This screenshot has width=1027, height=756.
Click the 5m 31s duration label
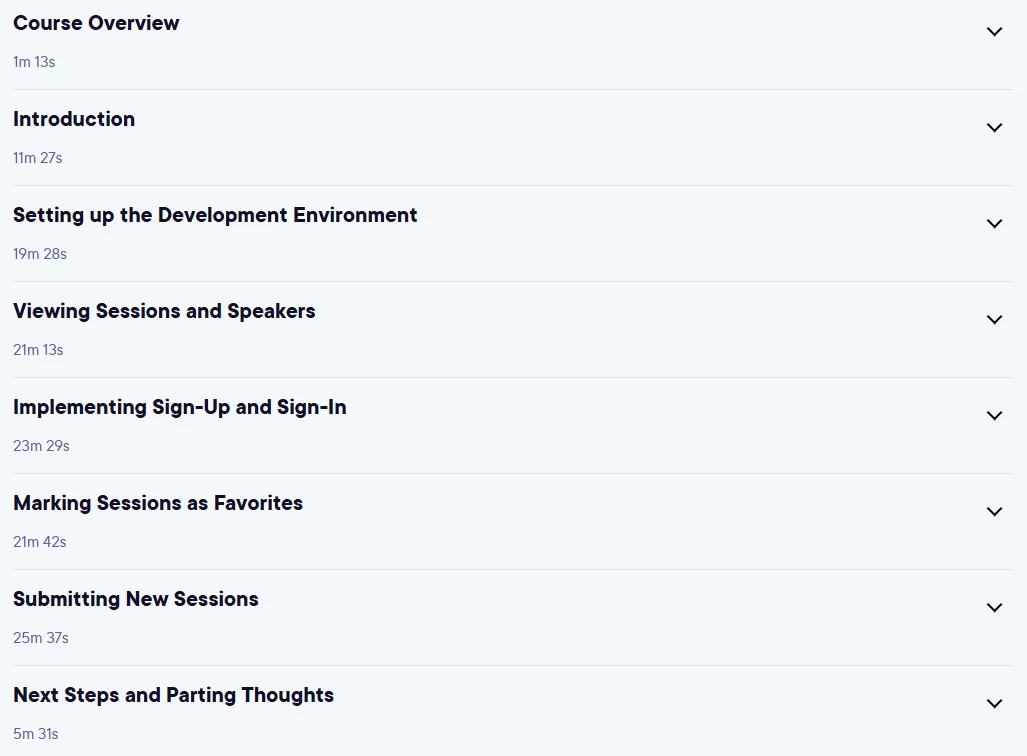[x=36, y=734]
